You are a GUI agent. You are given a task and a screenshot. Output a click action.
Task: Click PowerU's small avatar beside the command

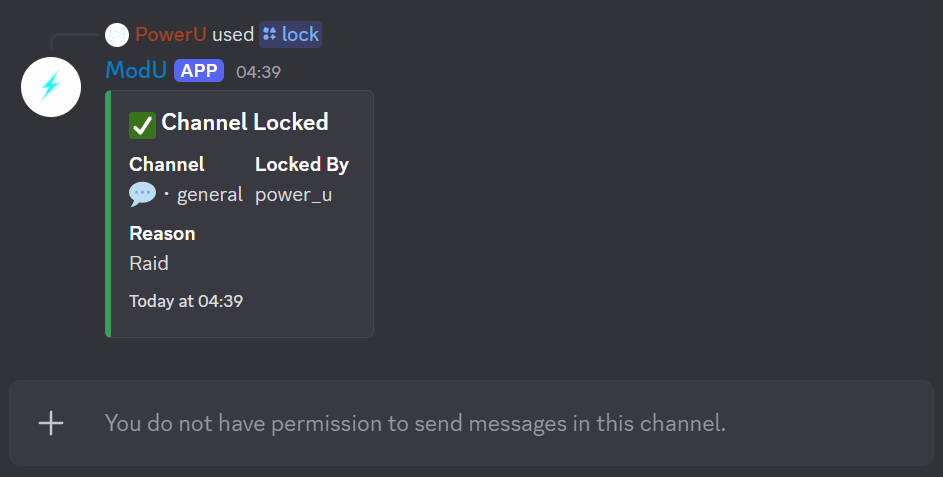click(x=117, y=34)
